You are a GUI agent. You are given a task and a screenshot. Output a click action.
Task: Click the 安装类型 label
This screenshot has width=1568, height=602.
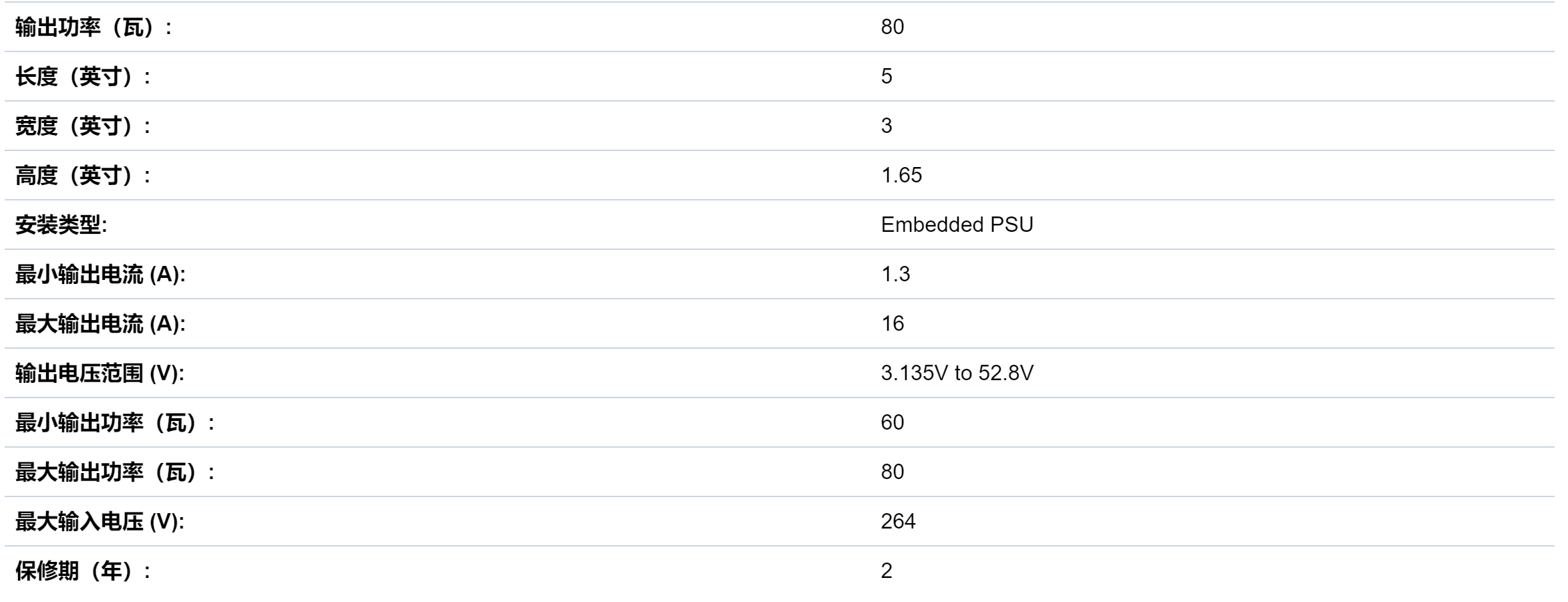[x=61, y=225]
